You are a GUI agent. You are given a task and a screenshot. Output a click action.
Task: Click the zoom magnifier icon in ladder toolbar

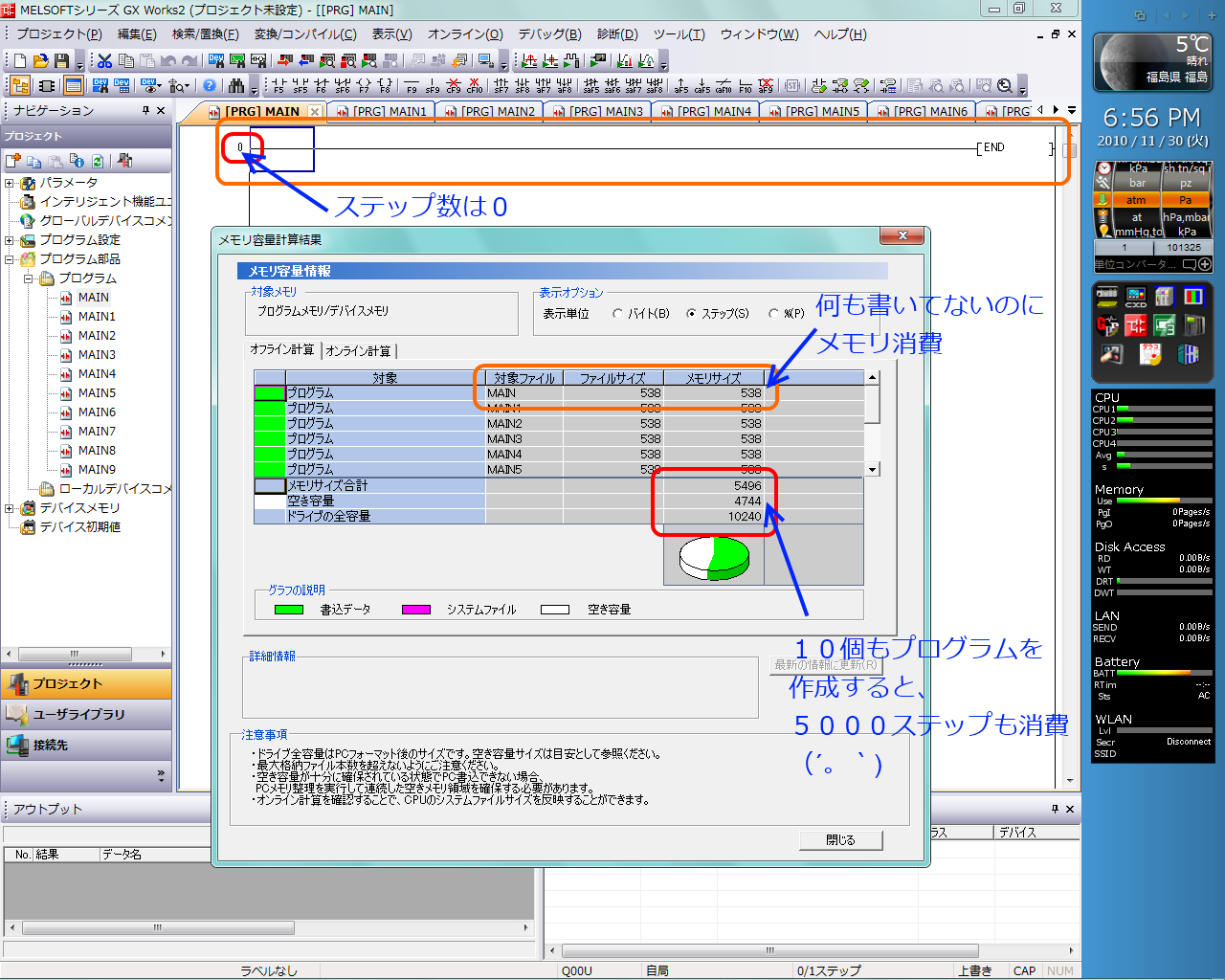pyautogui.click(x=1004, y=86)
